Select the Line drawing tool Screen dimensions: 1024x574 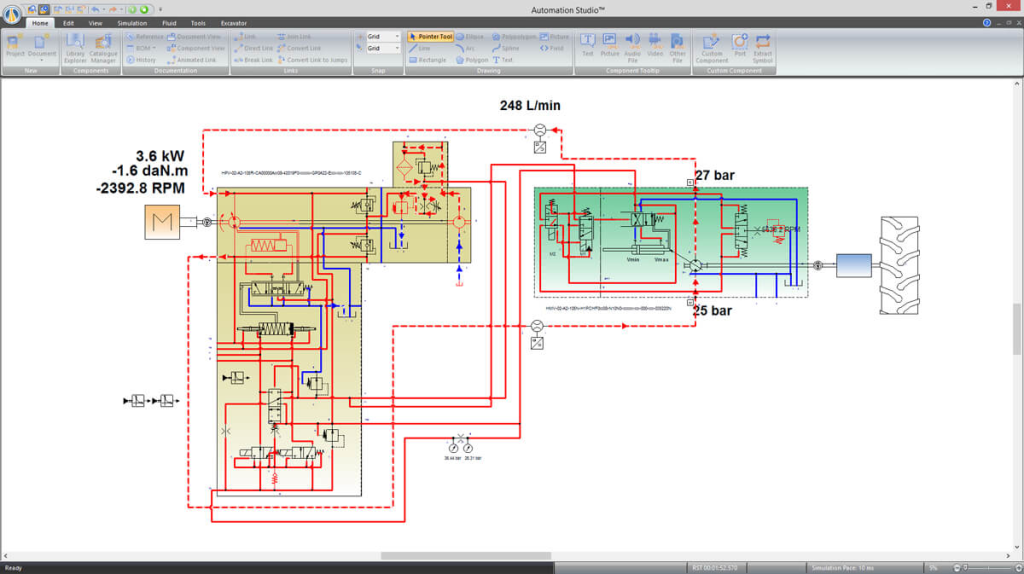pyautogui.click(x=420, y=48)
